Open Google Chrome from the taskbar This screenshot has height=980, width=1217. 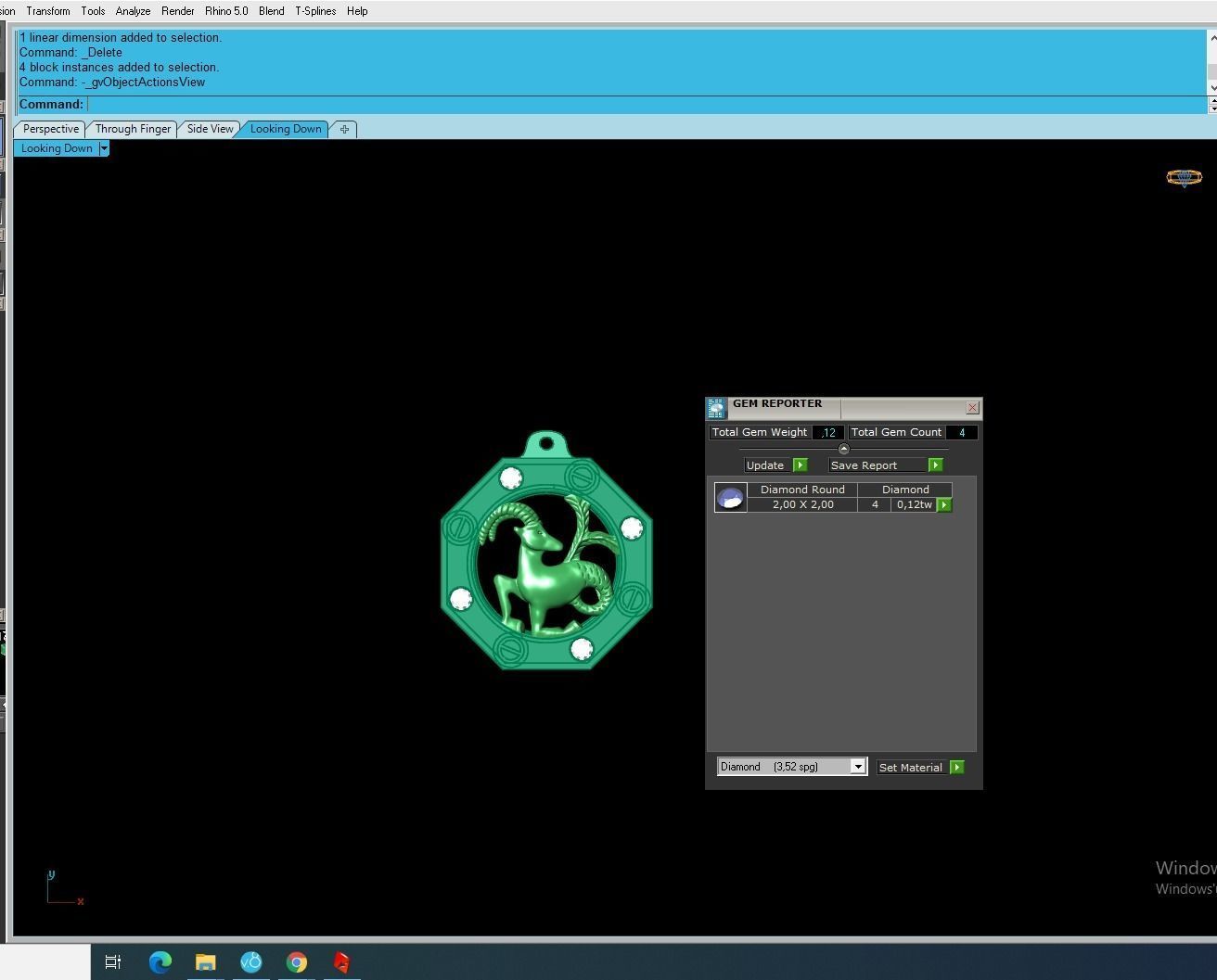[x=296, y=962]
